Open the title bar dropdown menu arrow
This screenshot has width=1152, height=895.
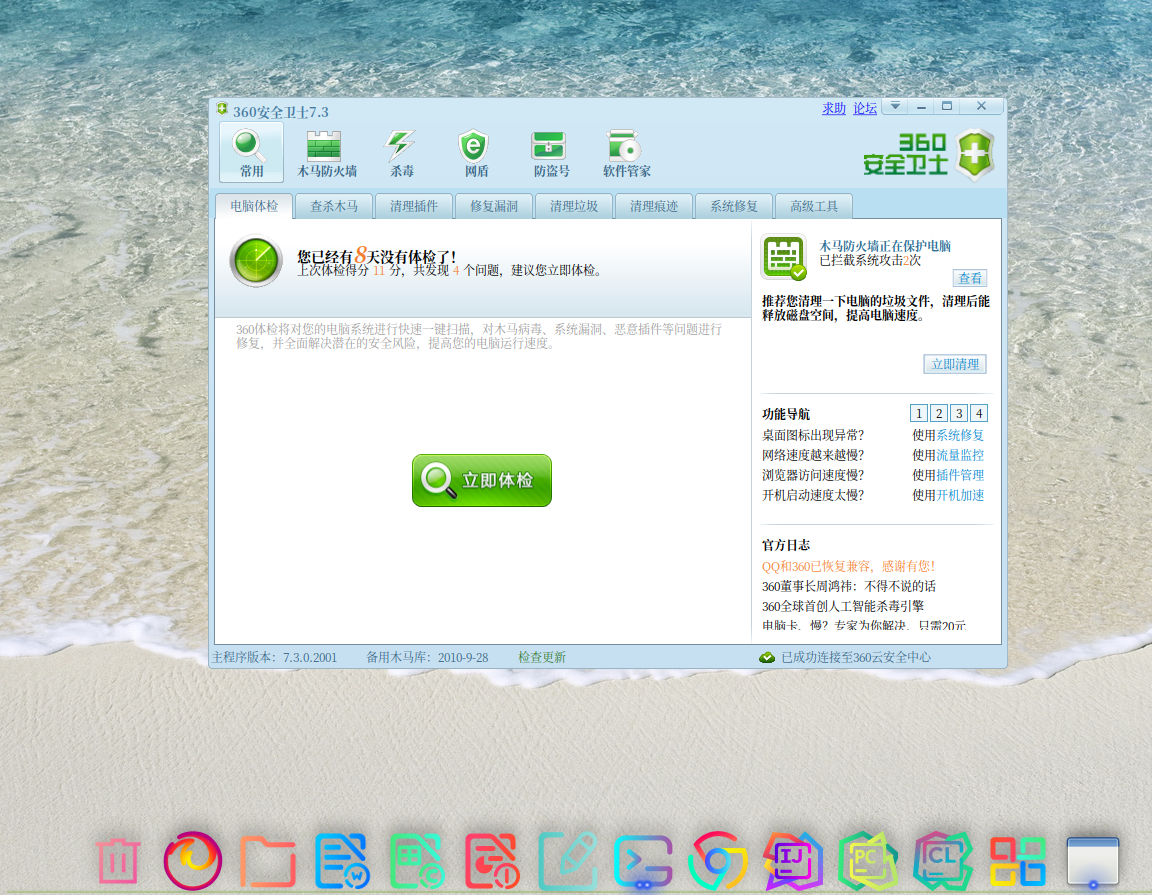coord(896,107)
